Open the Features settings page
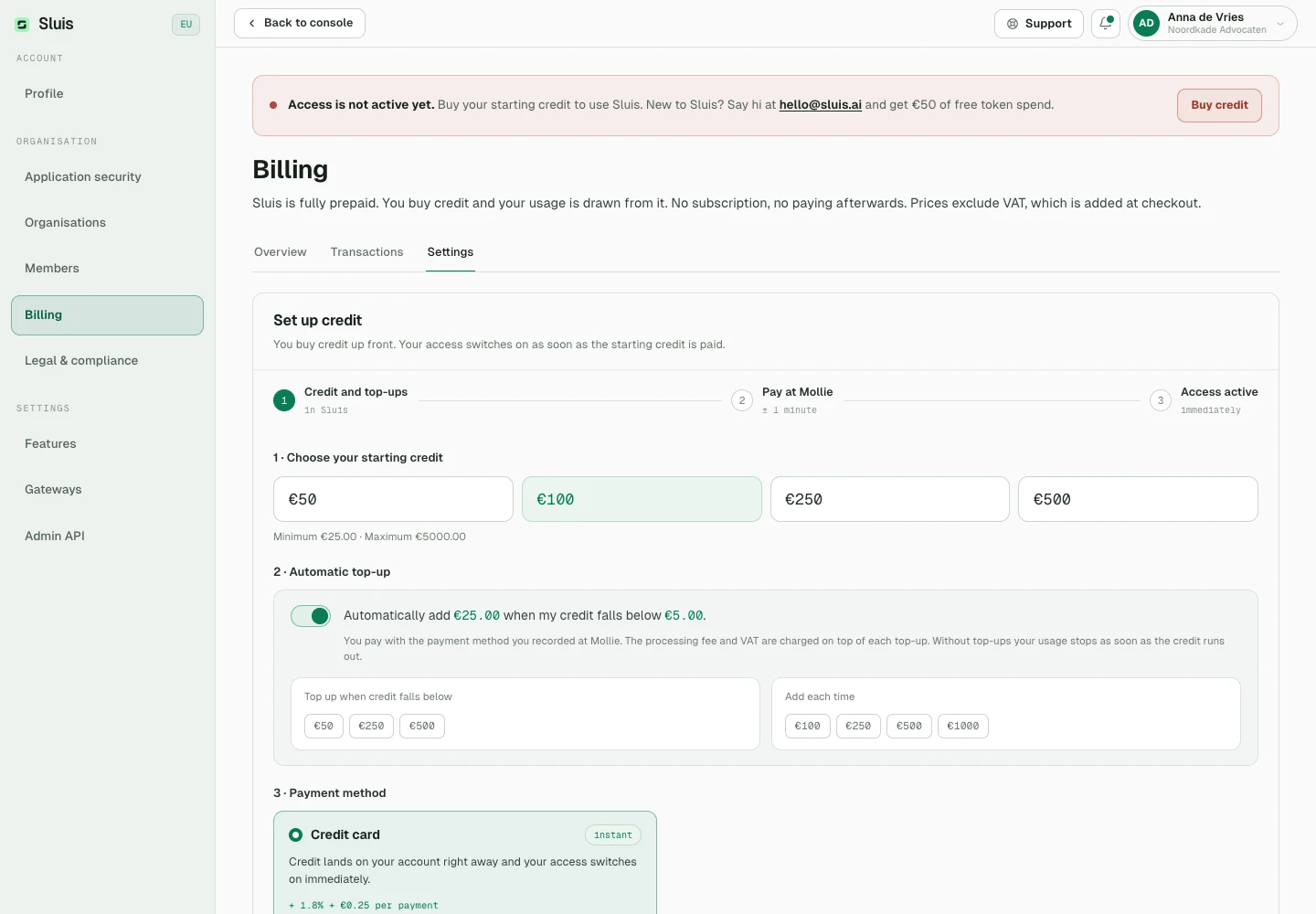 click(x=107, y=444)
